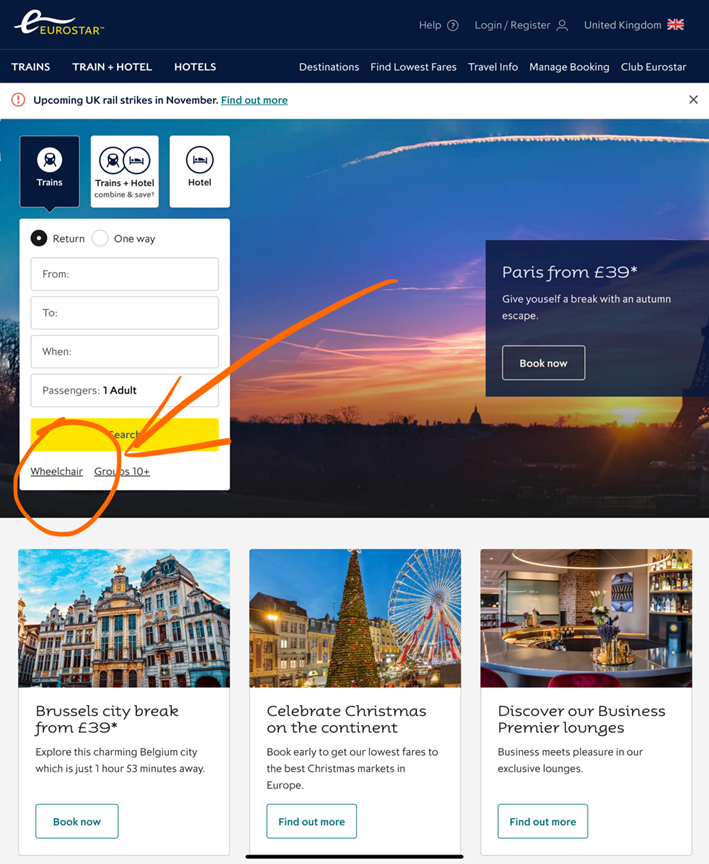The width and height of the screenshot is (709, 864).
Task: Click 'Celebrate Christmas on the continent' heading
Action: click(347, 719)
